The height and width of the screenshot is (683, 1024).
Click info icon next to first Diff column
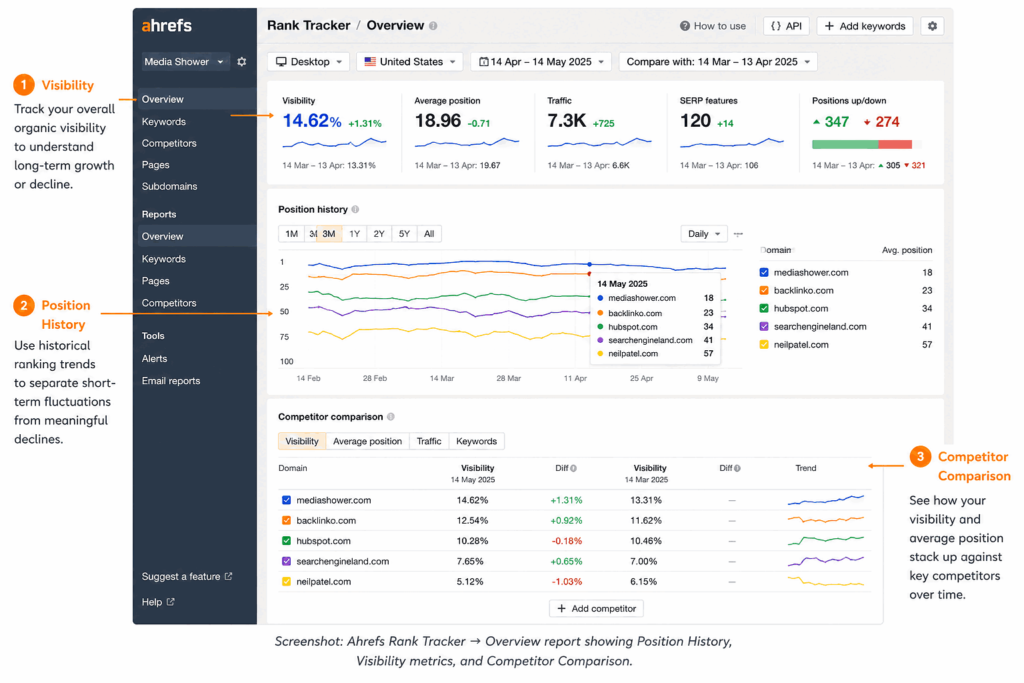[573, 468]
